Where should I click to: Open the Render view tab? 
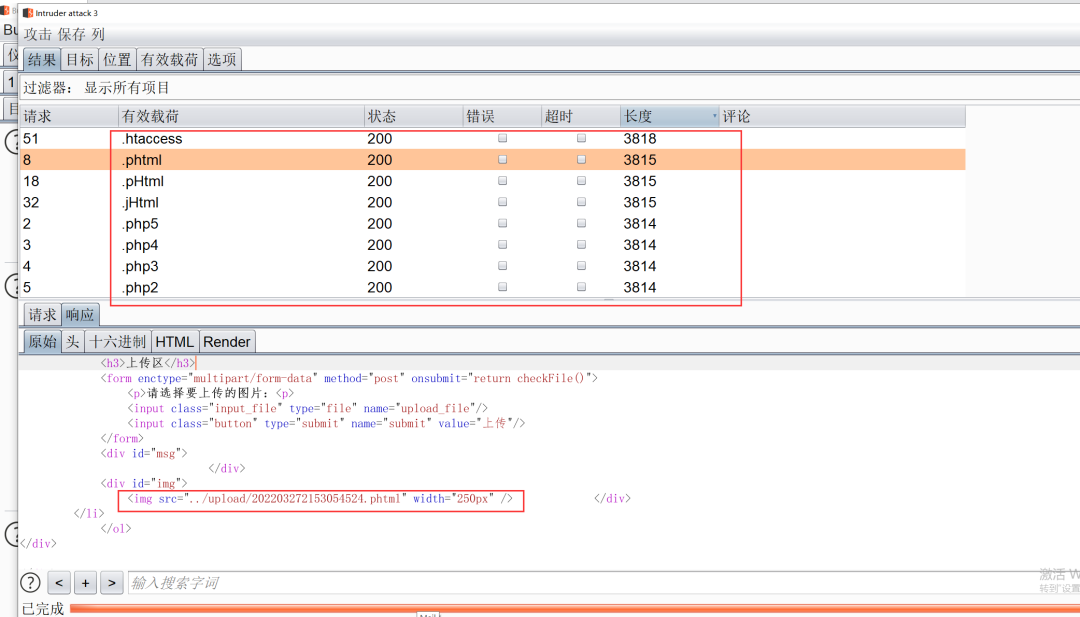point(227,342)
